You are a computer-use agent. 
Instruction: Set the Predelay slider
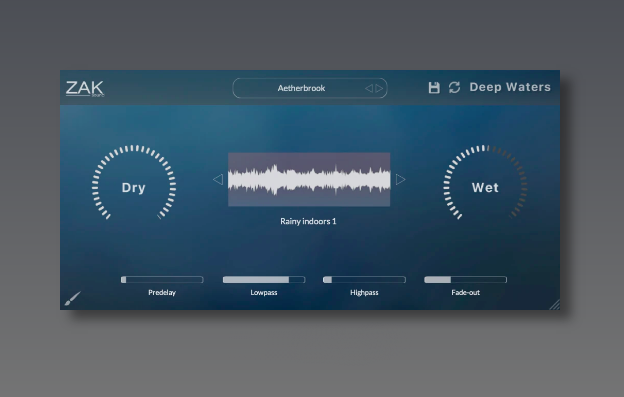pyautogui.click(x=162, y=280)
